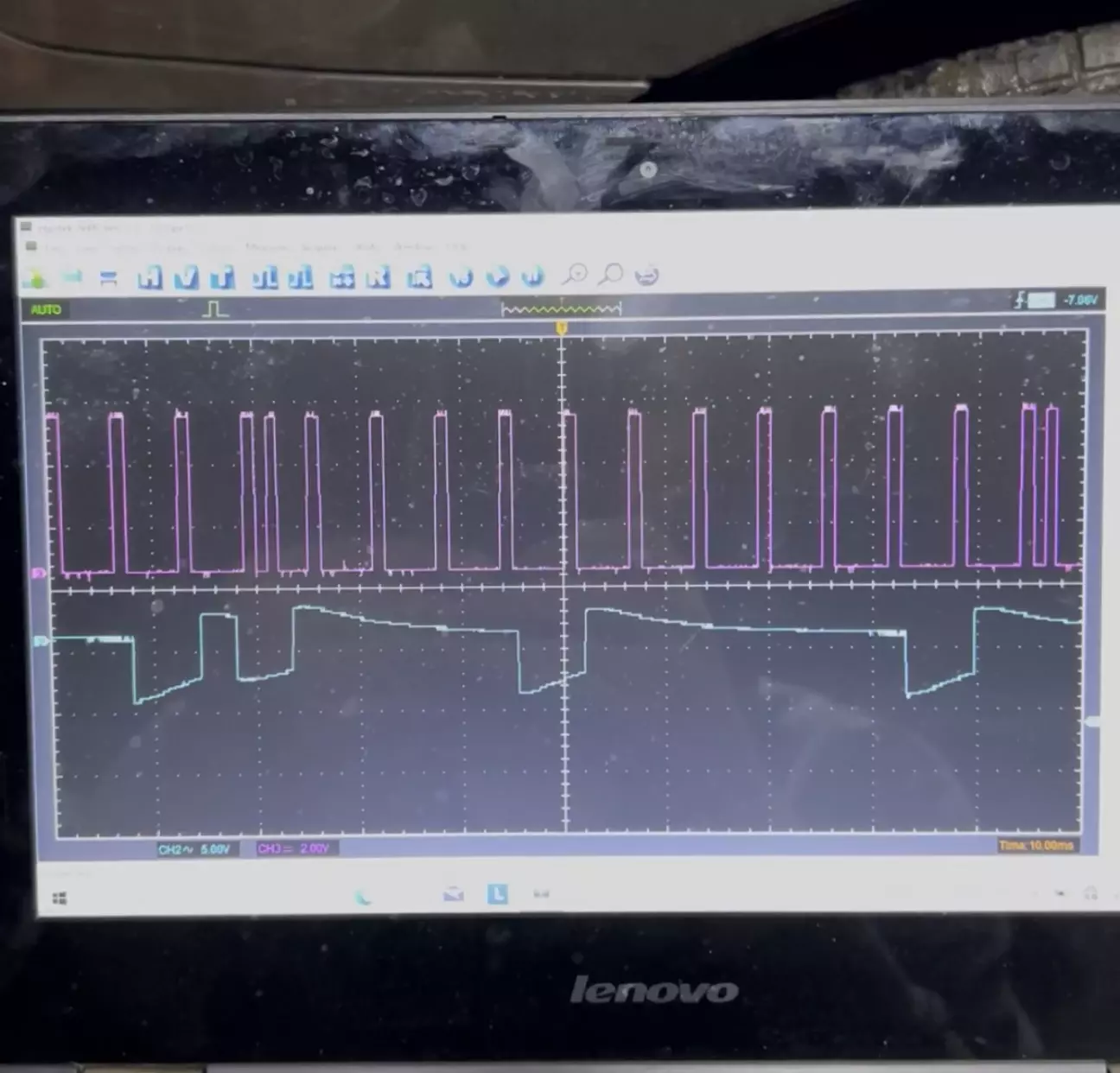
Task: Open the Windows Start menu
Action: click(60, 898)
